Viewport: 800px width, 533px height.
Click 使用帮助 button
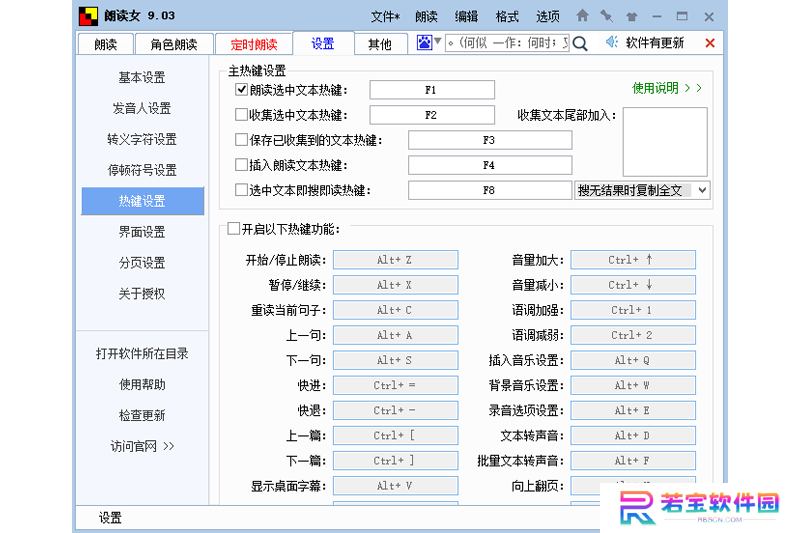tap(142, 385)
